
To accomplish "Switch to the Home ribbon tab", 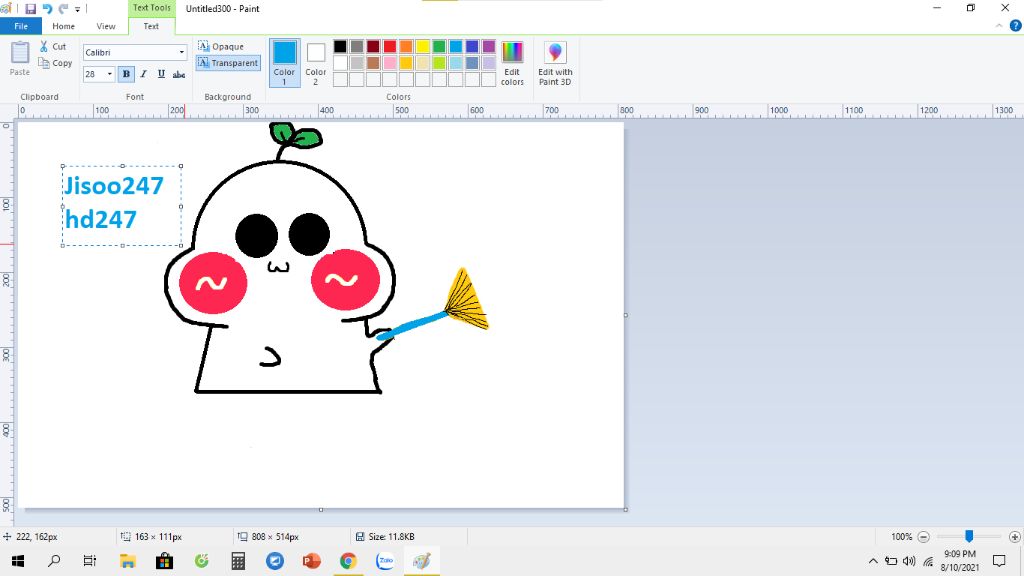I will (x=63, y=26).
